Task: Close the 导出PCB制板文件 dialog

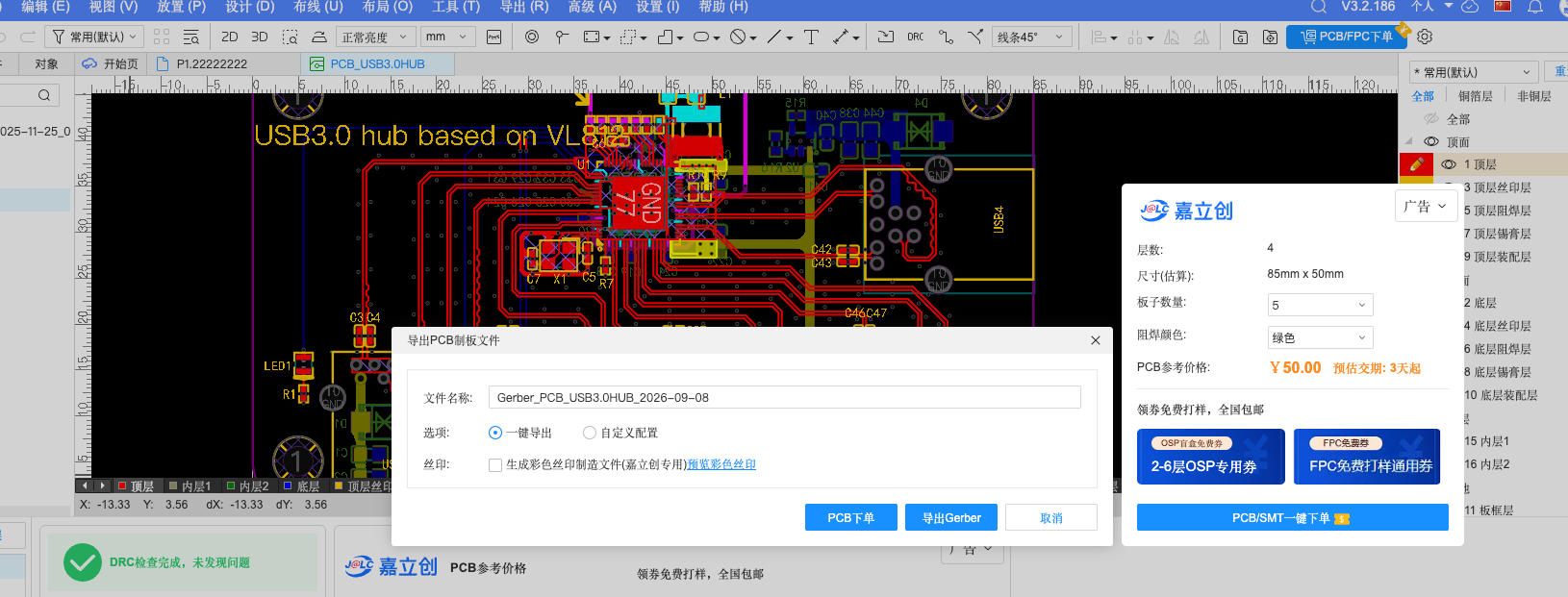Action: [1095, 340]
